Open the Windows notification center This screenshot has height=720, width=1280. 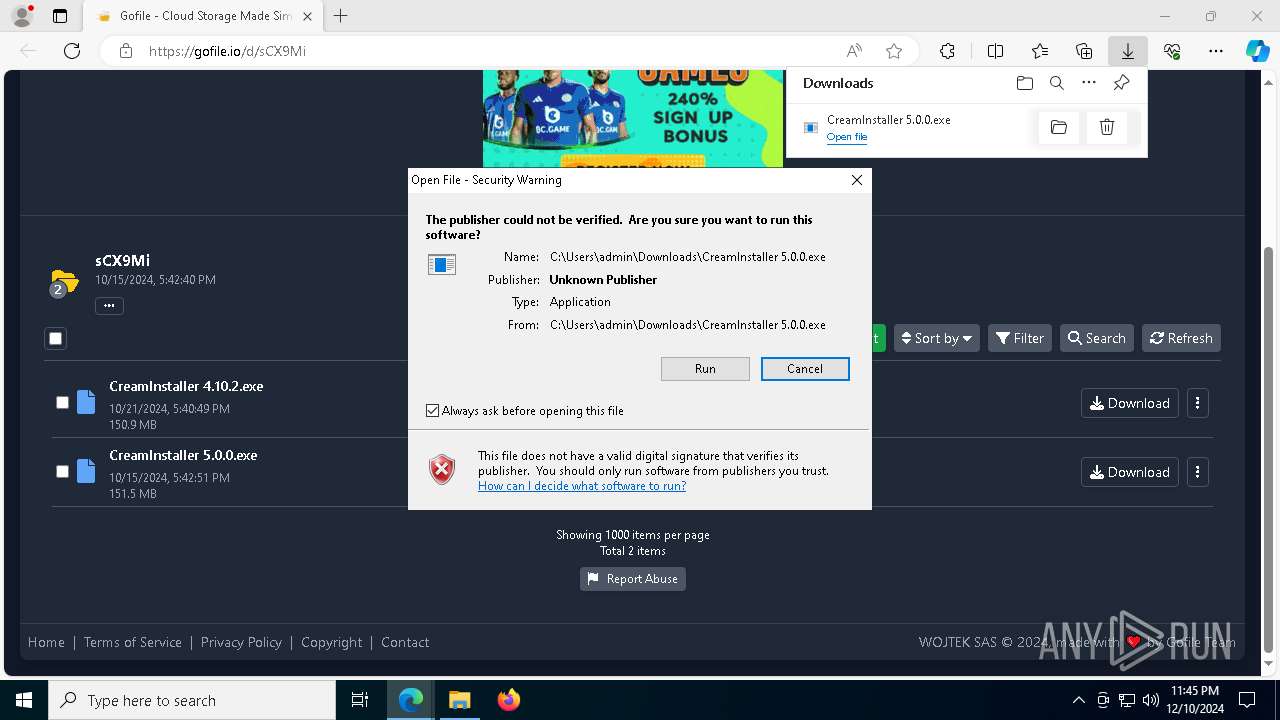1247,700
